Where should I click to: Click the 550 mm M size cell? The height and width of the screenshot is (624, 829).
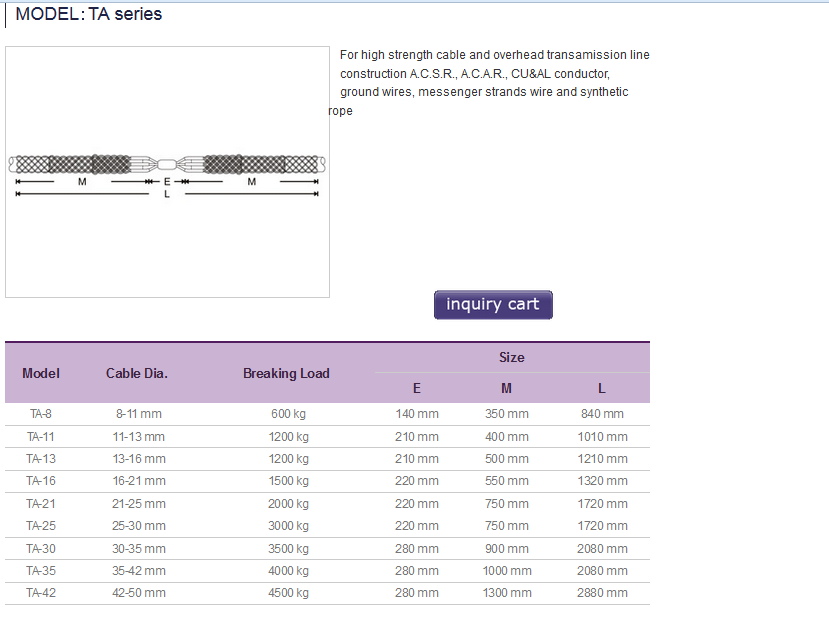(506, 481)
